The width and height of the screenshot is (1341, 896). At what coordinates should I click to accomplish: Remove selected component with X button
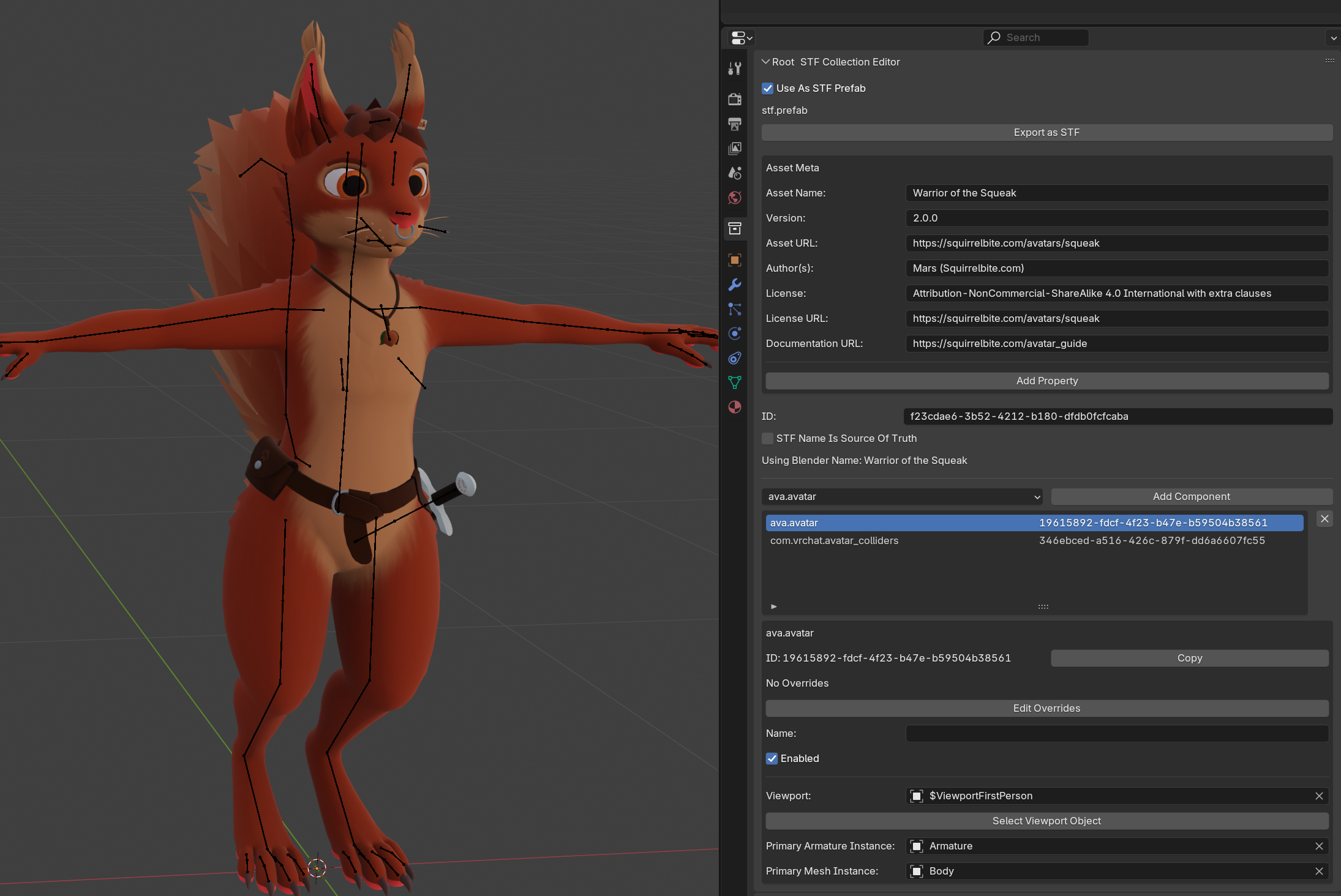coord(1324,519)
